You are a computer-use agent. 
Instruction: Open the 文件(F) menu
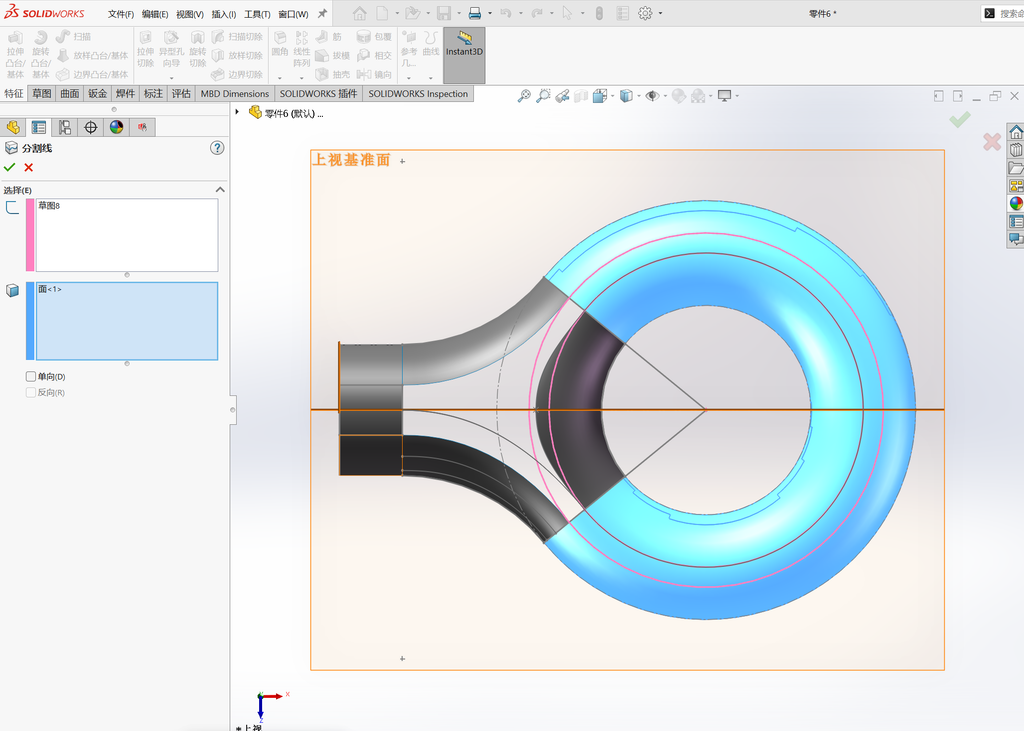121,14
